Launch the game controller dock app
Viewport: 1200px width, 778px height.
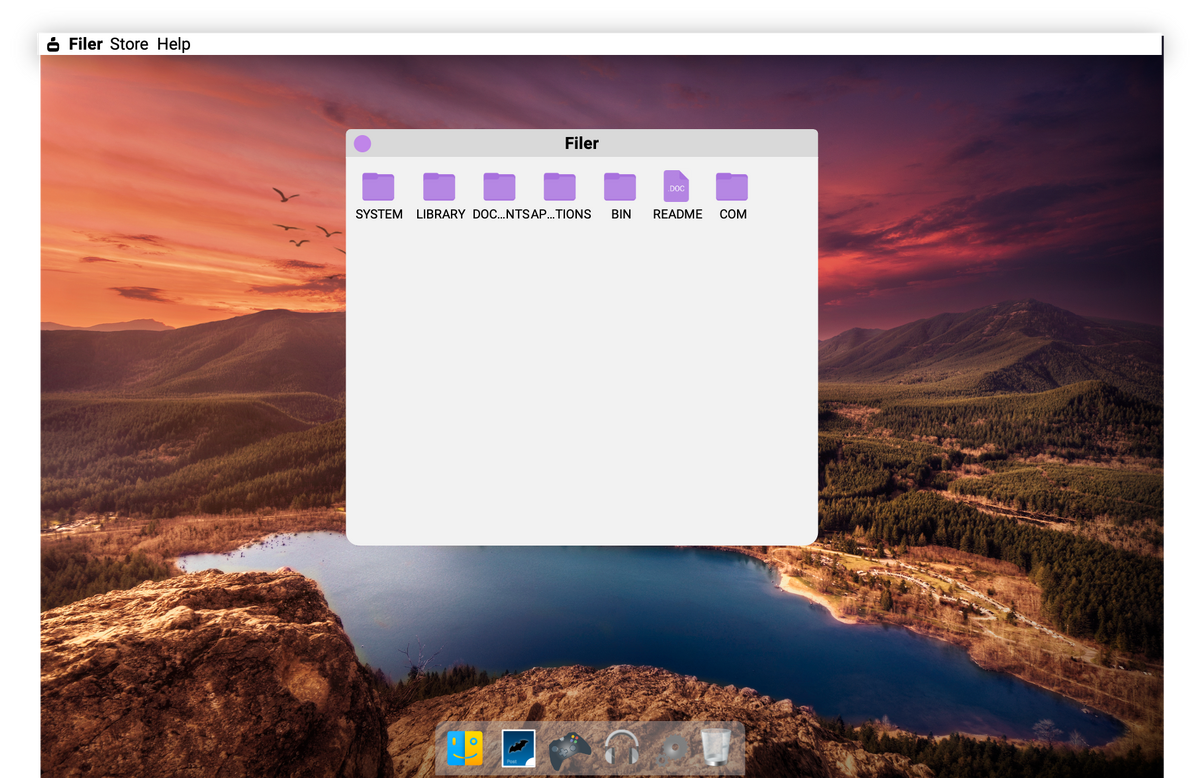click(x=570, y=749)
